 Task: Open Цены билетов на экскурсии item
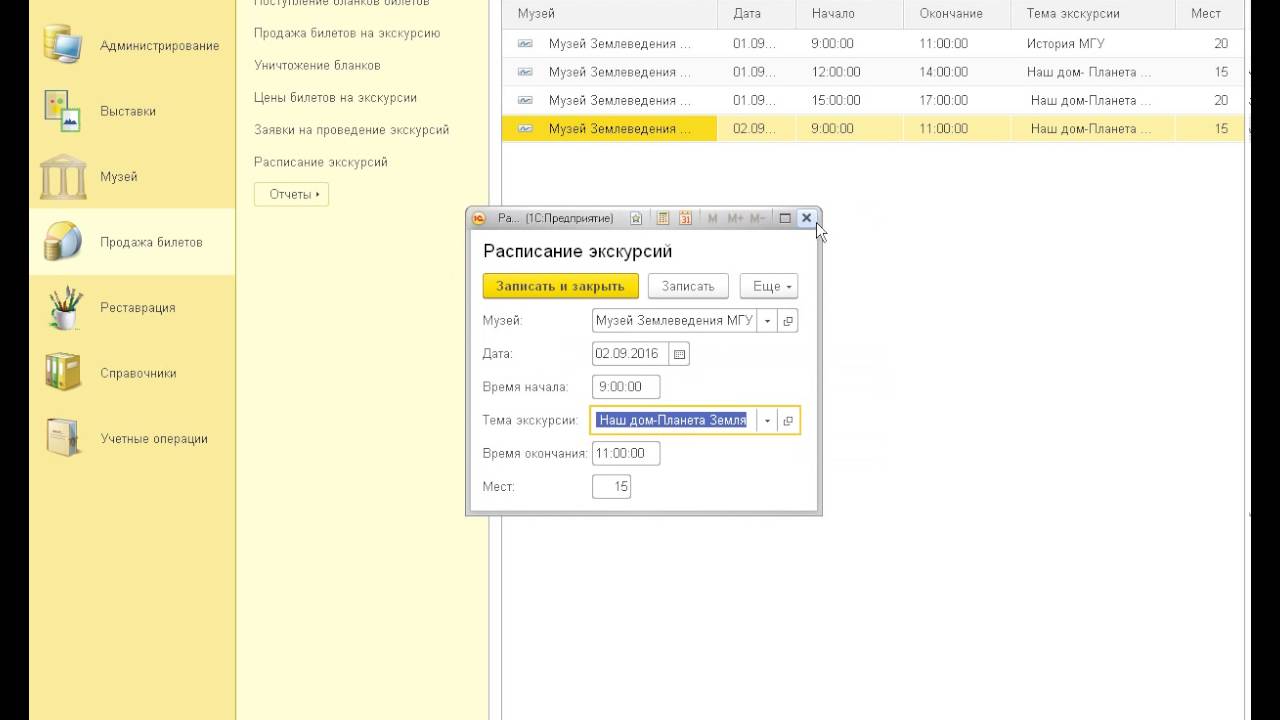tap(335, 98)
